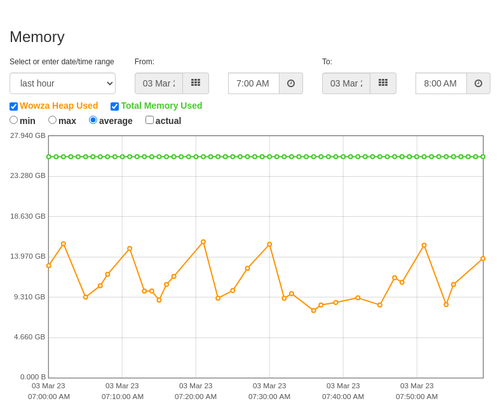Click the To date field '03 Mar'
Screen dimensions: 500x403
(346, 83)
